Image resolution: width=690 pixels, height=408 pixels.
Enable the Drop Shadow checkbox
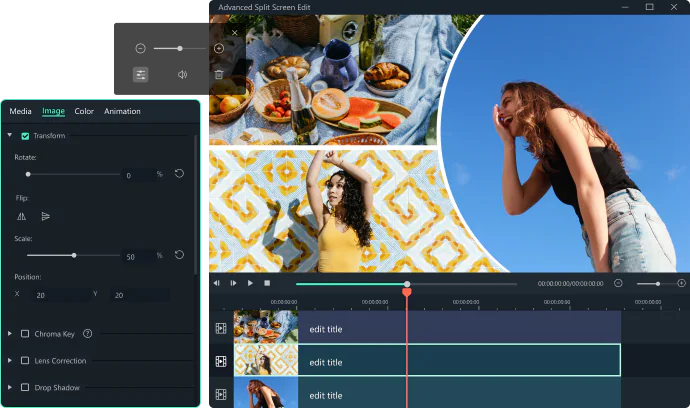25,387
